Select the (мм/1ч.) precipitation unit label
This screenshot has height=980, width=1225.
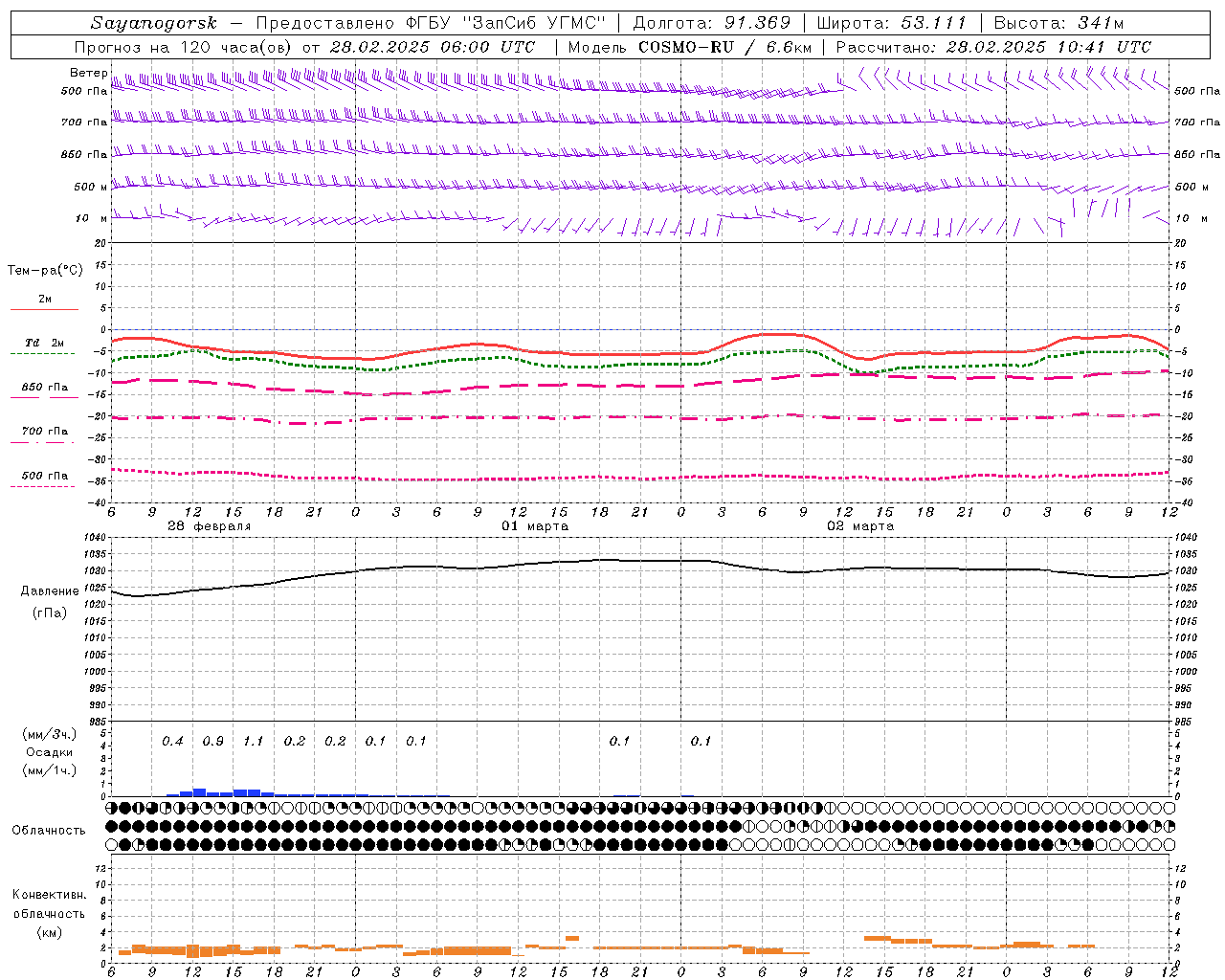click(x=50, y=770)
